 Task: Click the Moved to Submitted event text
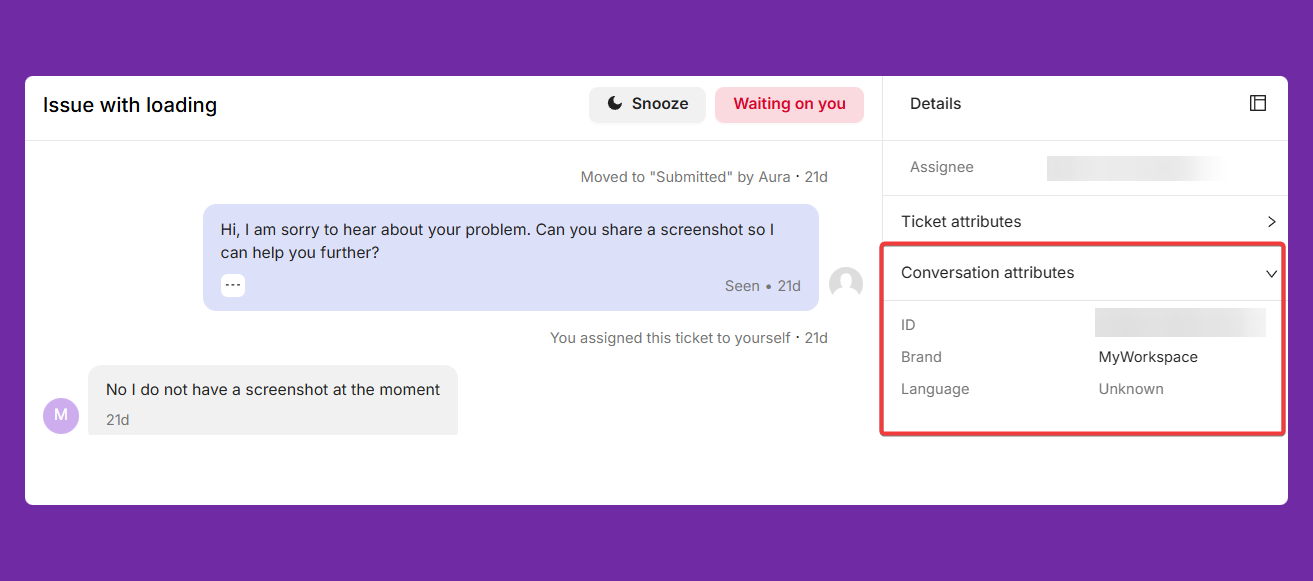pyautogui.click(x=704, y=177)
